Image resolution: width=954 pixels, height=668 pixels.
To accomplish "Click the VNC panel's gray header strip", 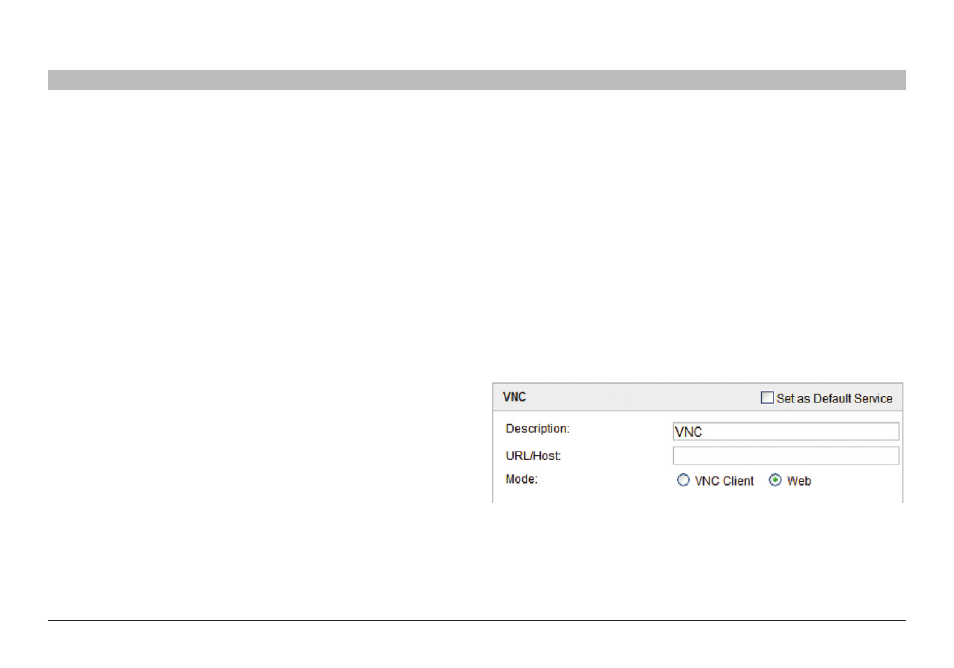I will [630, 397].
